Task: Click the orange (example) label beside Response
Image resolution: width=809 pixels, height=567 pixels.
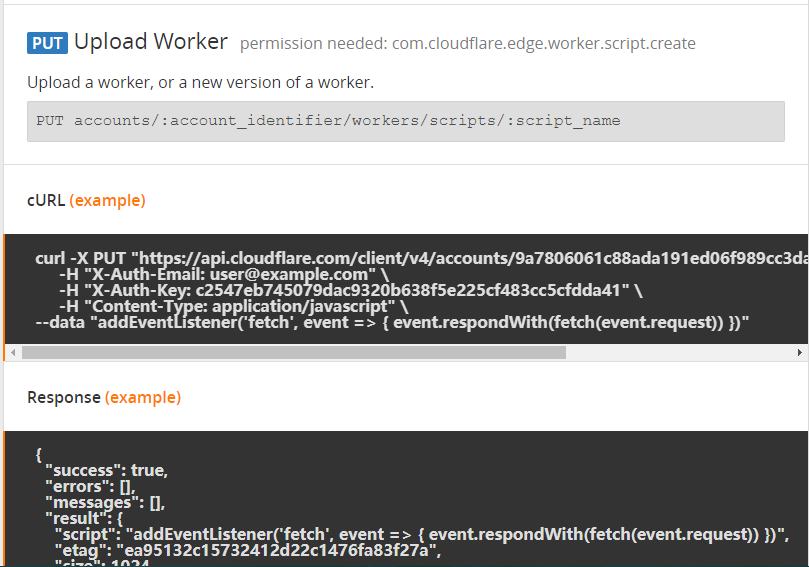Action: click(x=143, y=397)
